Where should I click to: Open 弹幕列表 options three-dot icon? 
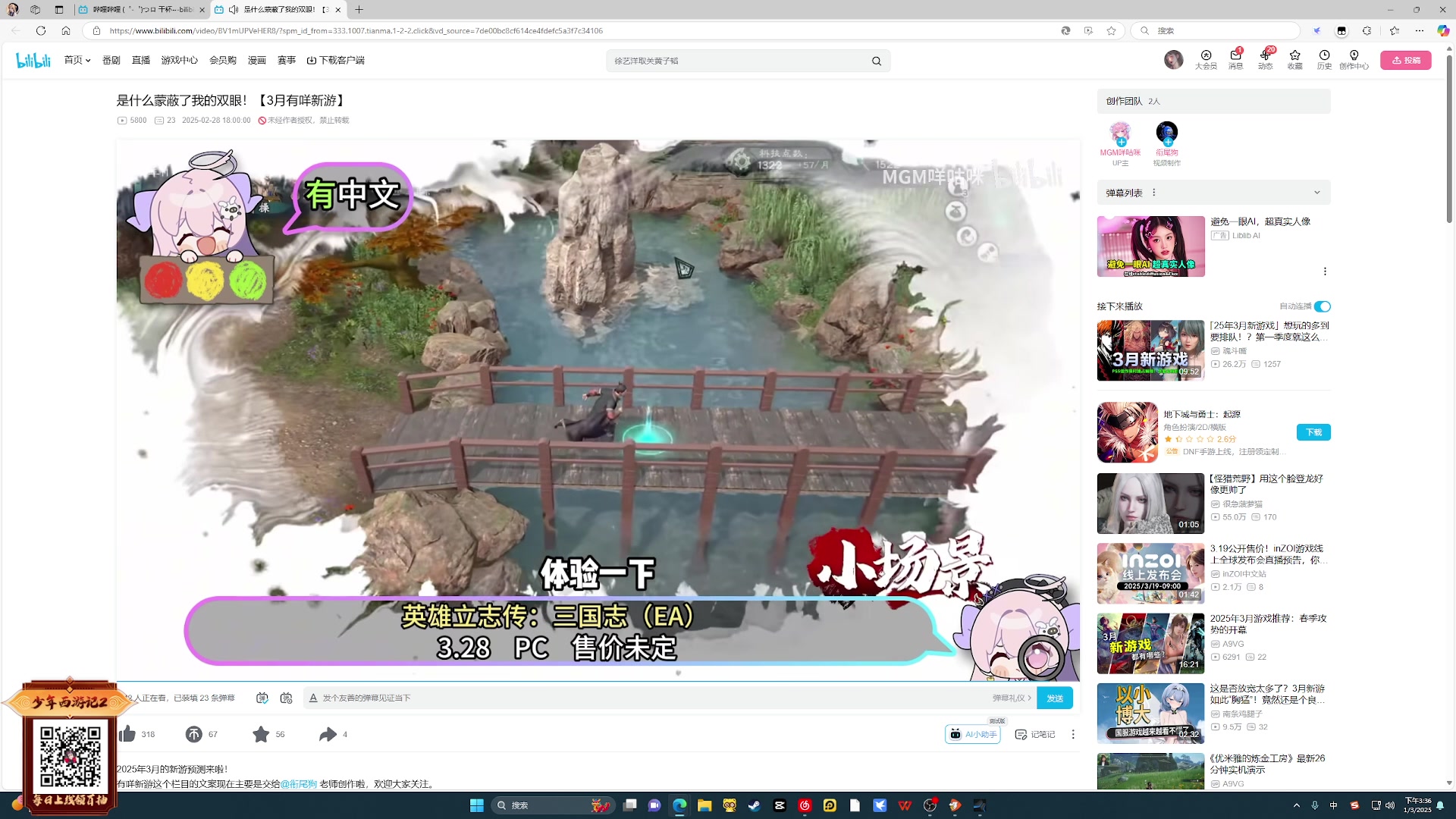[1154, 193]
